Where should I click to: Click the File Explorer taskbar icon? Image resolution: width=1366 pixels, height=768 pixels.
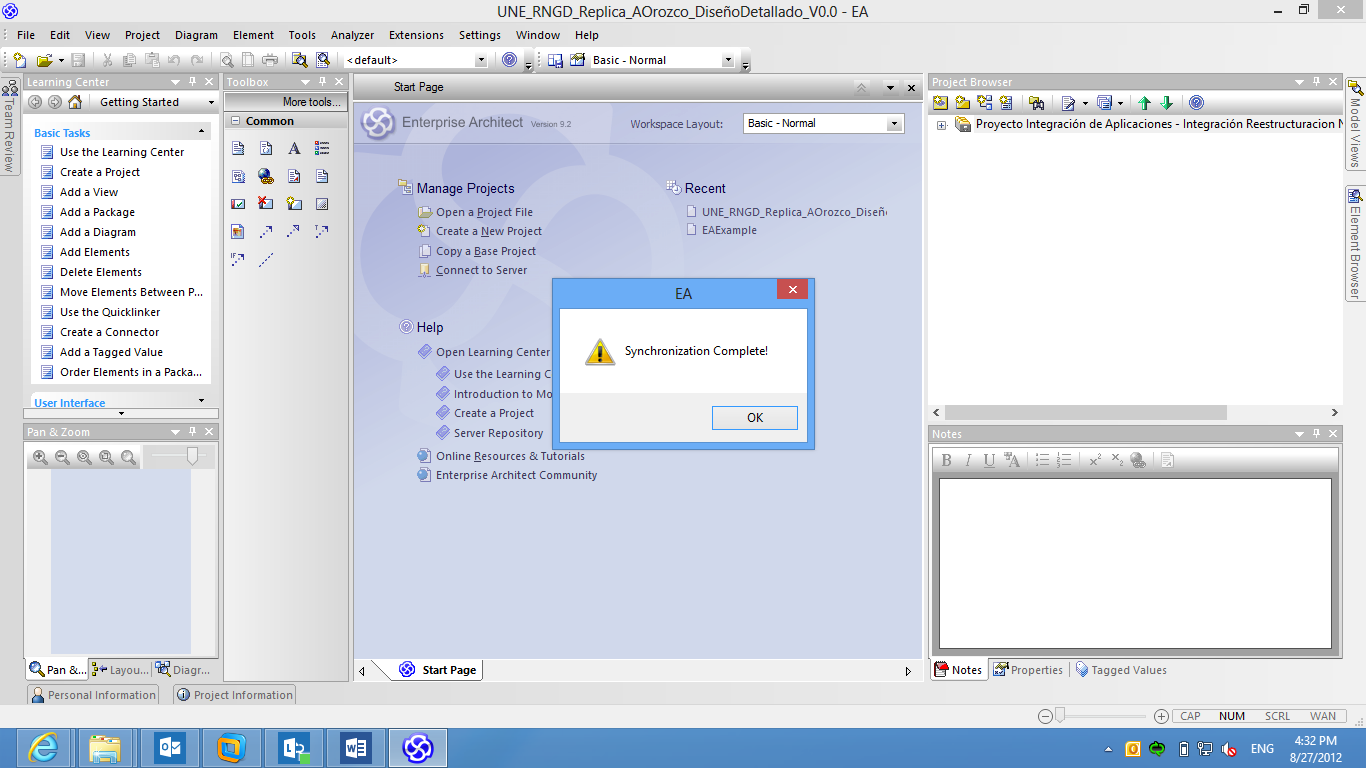click(107, 747)
